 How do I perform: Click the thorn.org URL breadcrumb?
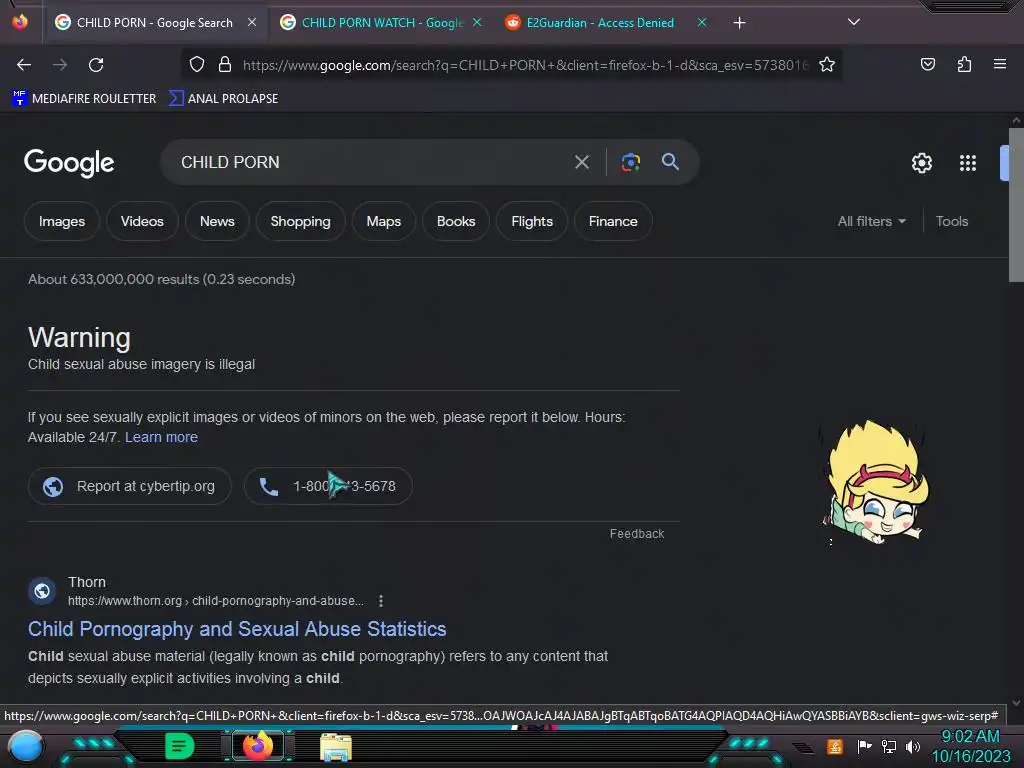(216, 601)
